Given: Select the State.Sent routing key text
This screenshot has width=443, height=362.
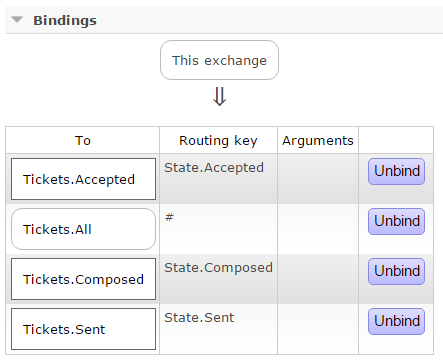Looking at the screenshot, I should click(x=199, y=318).
